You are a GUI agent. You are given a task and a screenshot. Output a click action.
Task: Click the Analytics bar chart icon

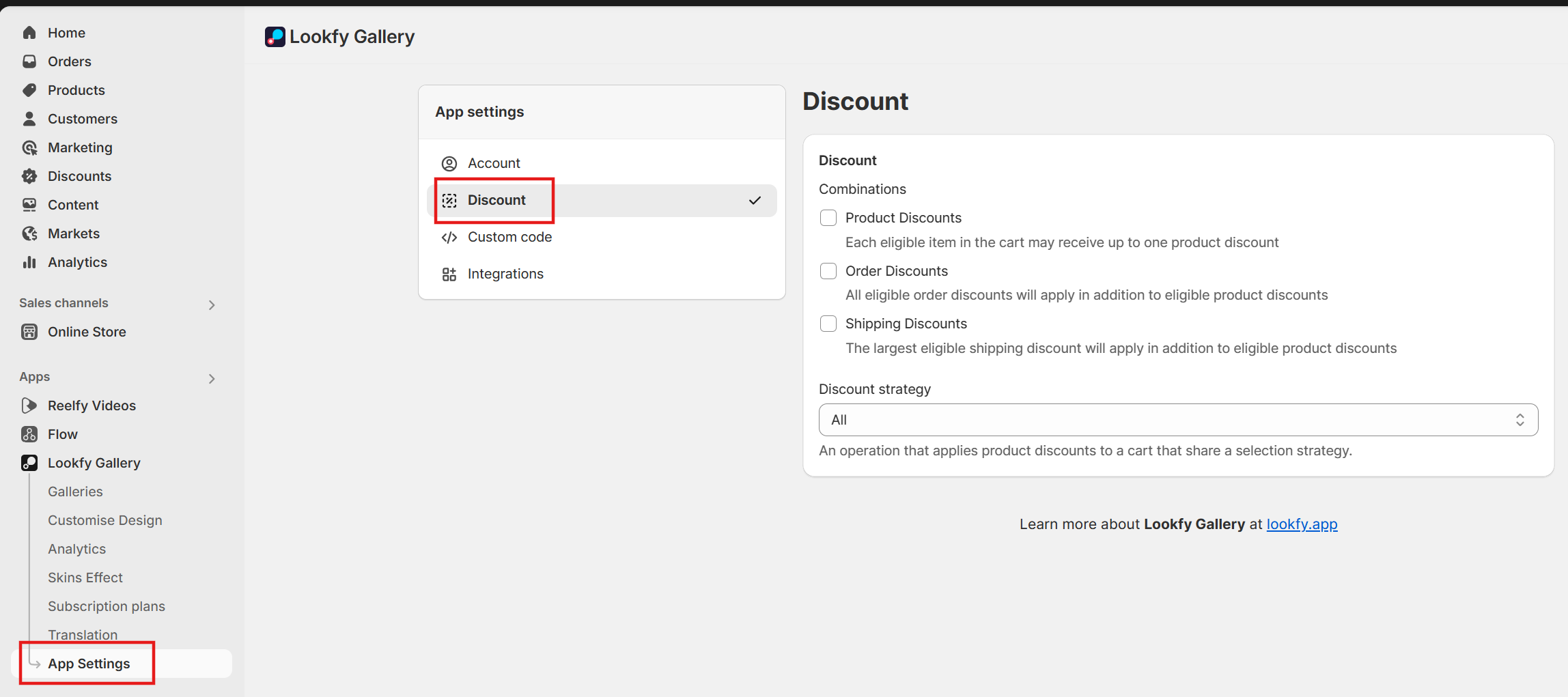coord(29,262)
